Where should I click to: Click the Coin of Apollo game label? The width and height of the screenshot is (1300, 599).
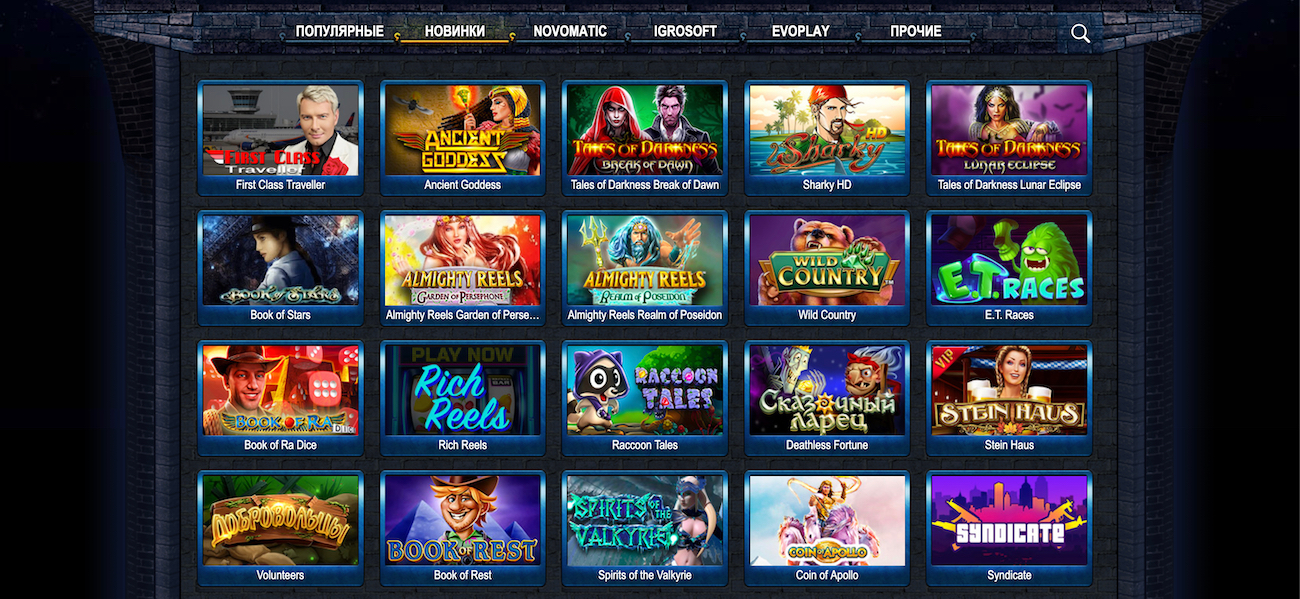click(x=827, y=575)
